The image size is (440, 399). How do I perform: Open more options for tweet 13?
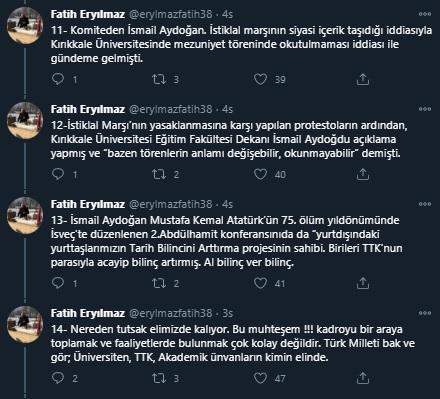point(425,204)
